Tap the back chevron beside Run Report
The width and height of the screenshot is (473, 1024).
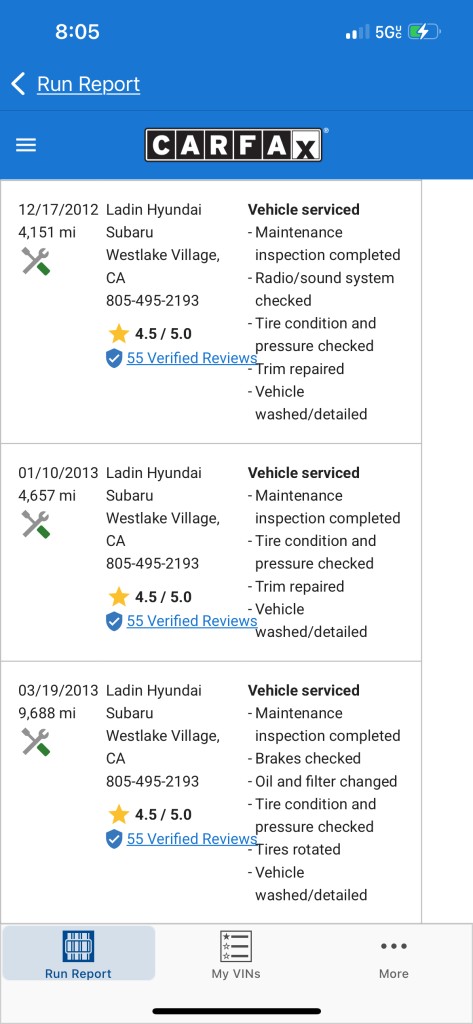click(x=18, y=84)
